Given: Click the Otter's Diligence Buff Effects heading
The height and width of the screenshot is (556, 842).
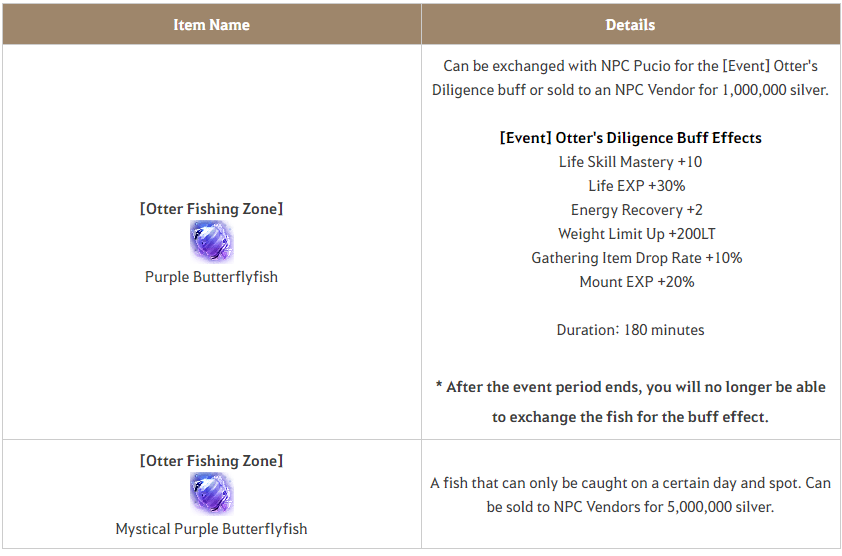Looking at the screenshot, I should [x=630, y=138].
